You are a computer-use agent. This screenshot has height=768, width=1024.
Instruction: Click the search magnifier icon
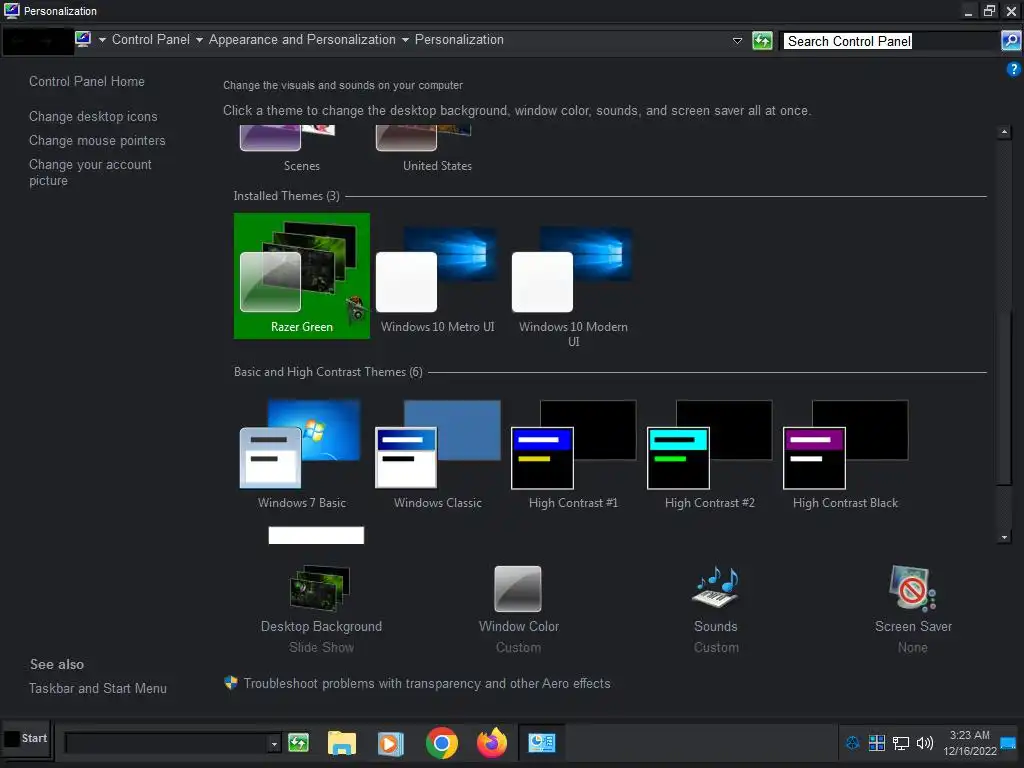tap(1010, 40)
